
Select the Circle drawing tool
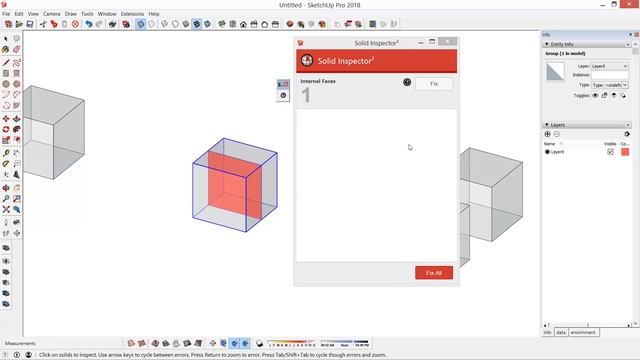pyautogui.click(x=6, y=84)
